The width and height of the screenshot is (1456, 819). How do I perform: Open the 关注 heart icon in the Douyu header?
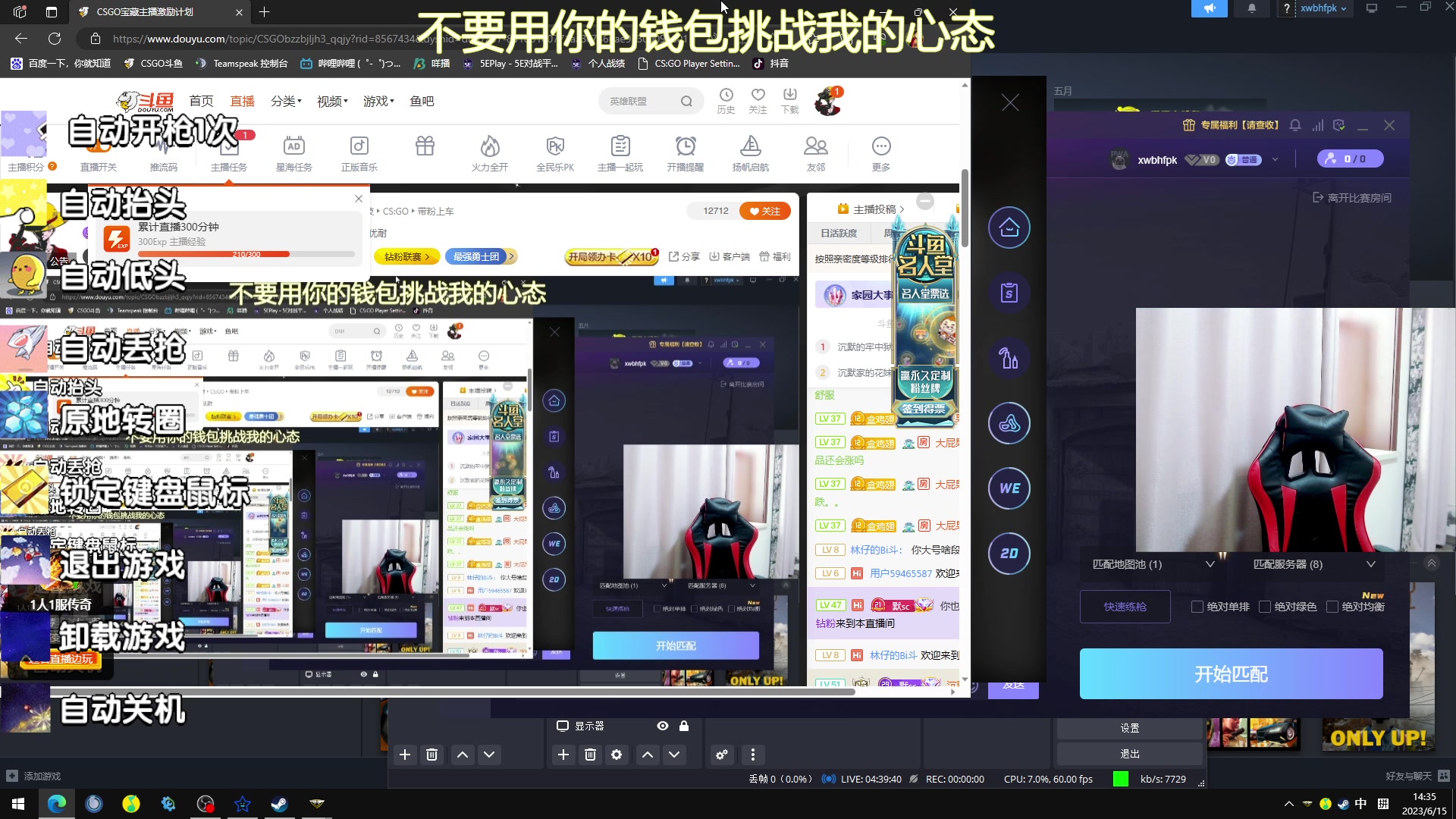tap(758, 95)
